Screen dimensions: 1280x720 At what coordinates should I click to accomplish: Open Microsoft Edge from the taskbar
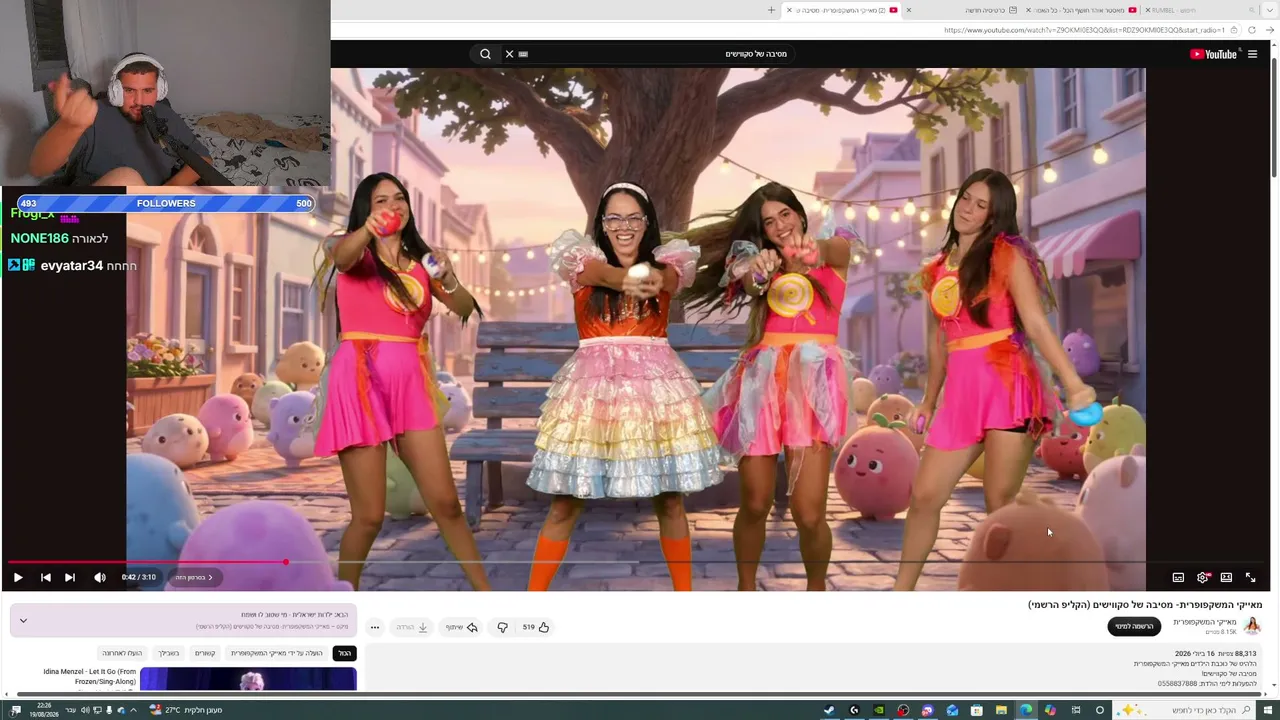coord(1026,710)
